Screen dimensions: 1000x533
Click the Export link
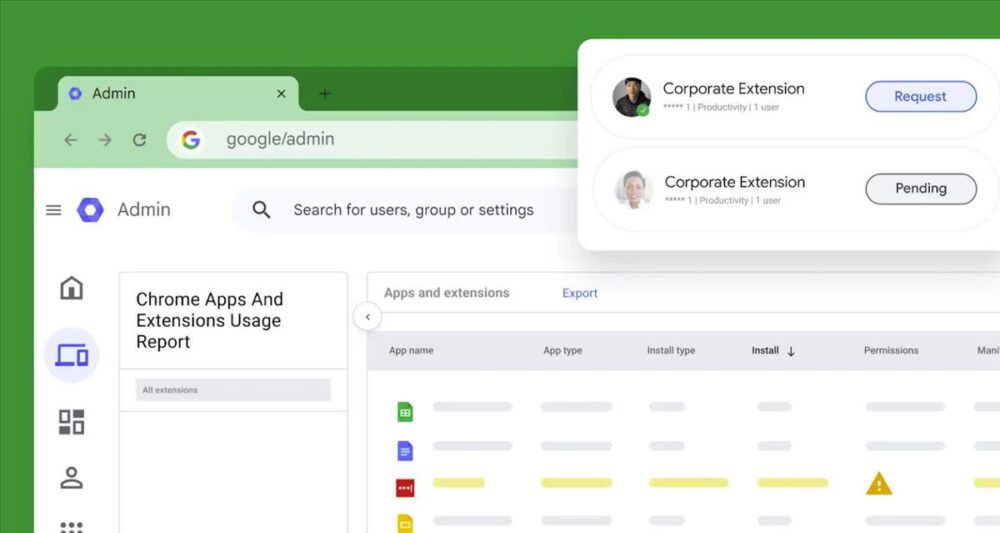pyautogui.click(x=580, y=293)
